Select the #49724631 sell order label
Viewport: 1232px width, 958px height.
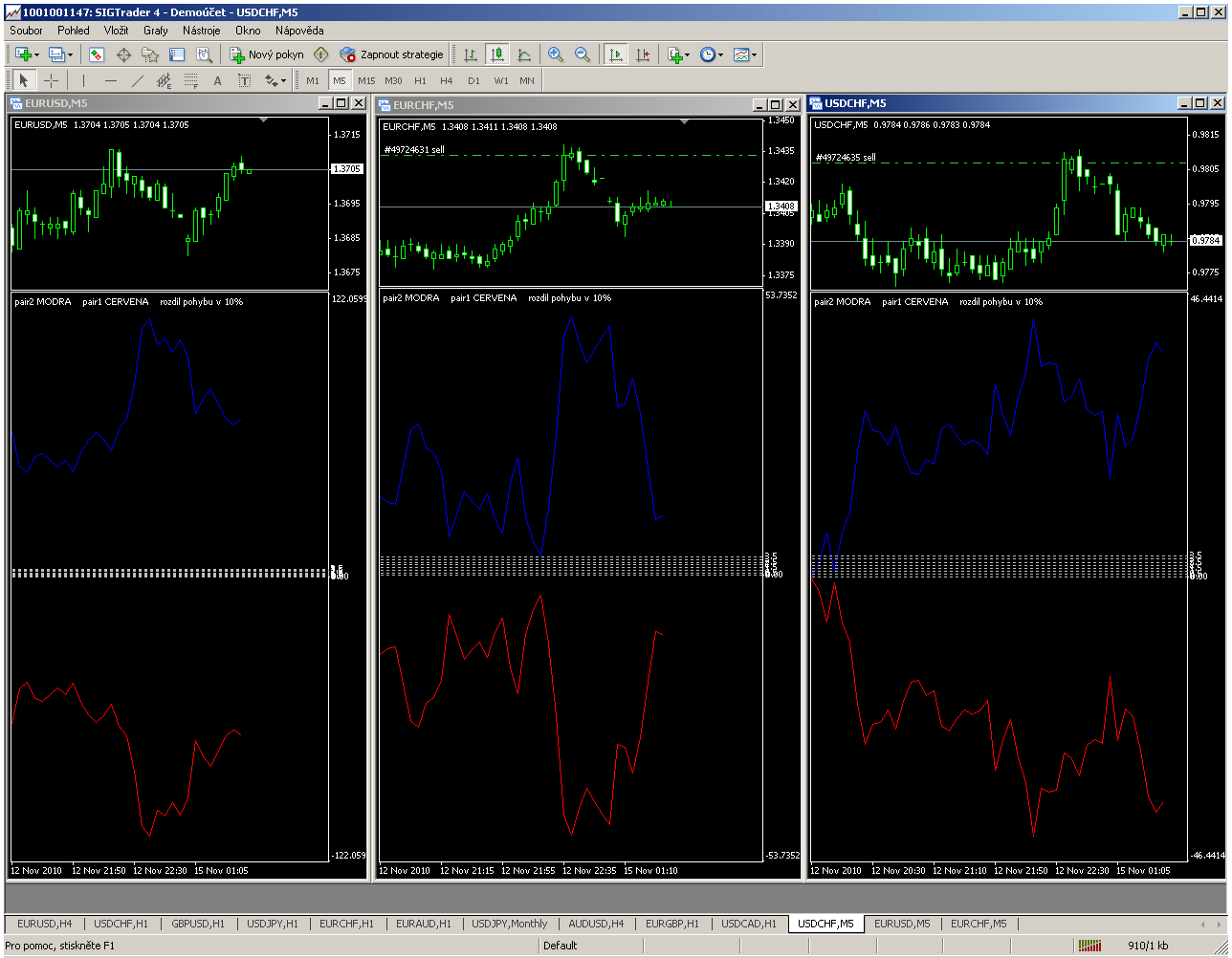(x=414, y=150)
